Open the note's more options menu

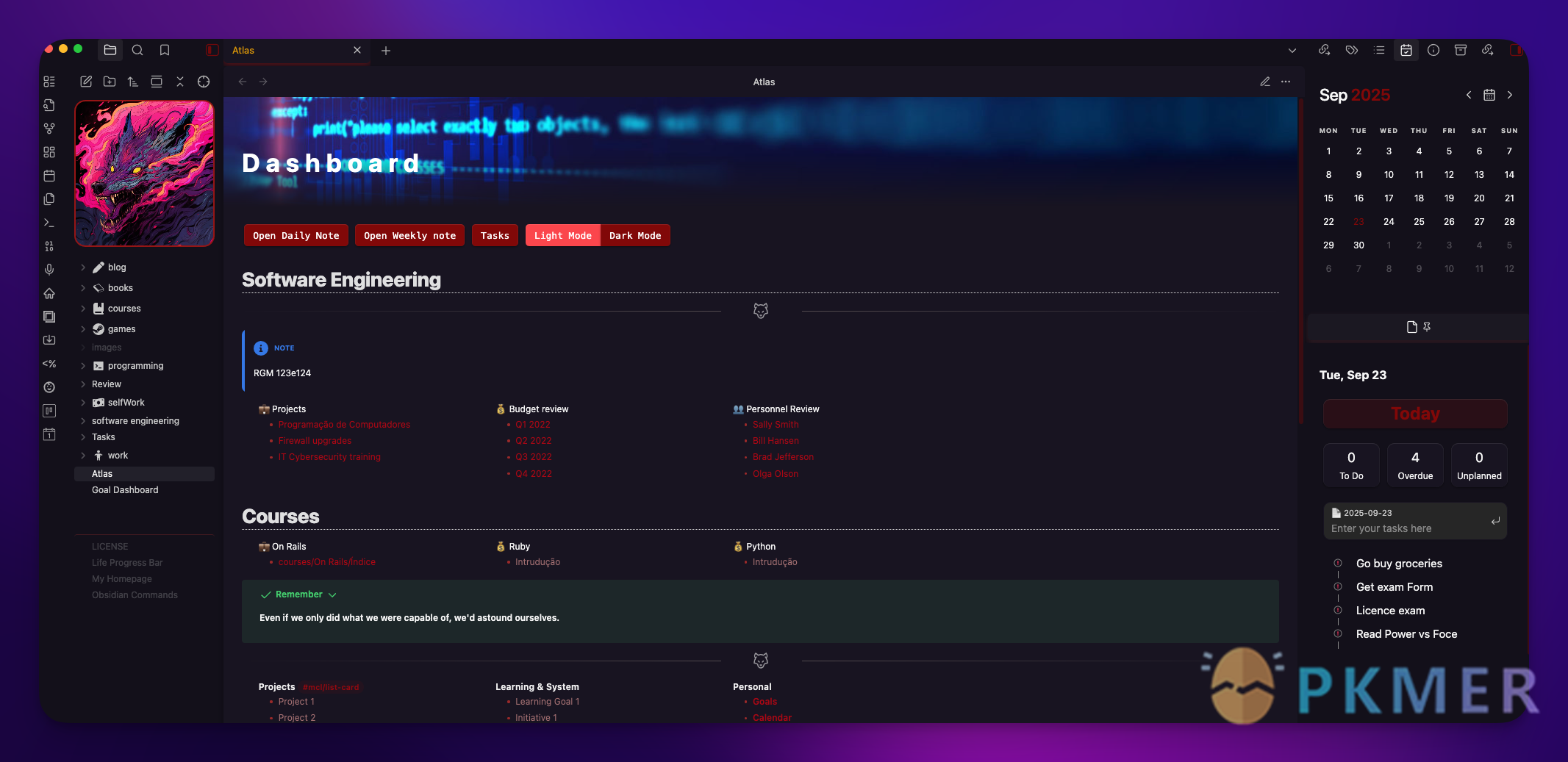pyautogui.click(x=1286, y=82)
